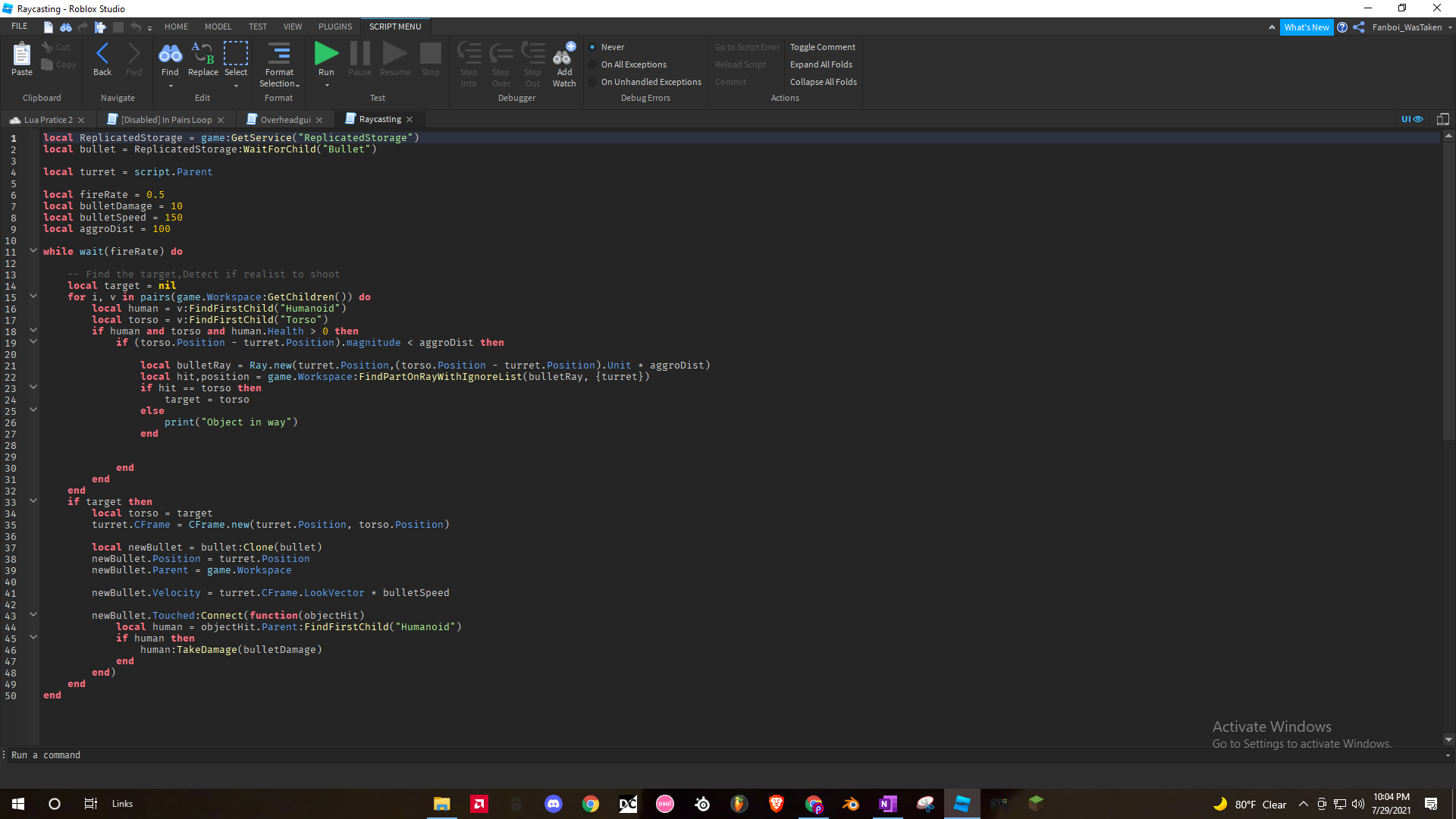
Task: Open the Run dropdown arrow
Action: tap(327, 85)
